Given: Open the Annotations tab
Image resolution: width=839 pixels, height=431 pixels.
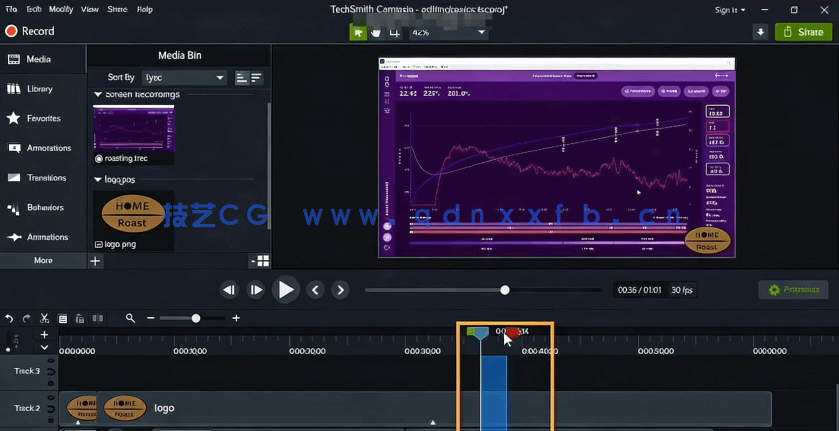Looking at the screenshot, I should coord(43,148).
